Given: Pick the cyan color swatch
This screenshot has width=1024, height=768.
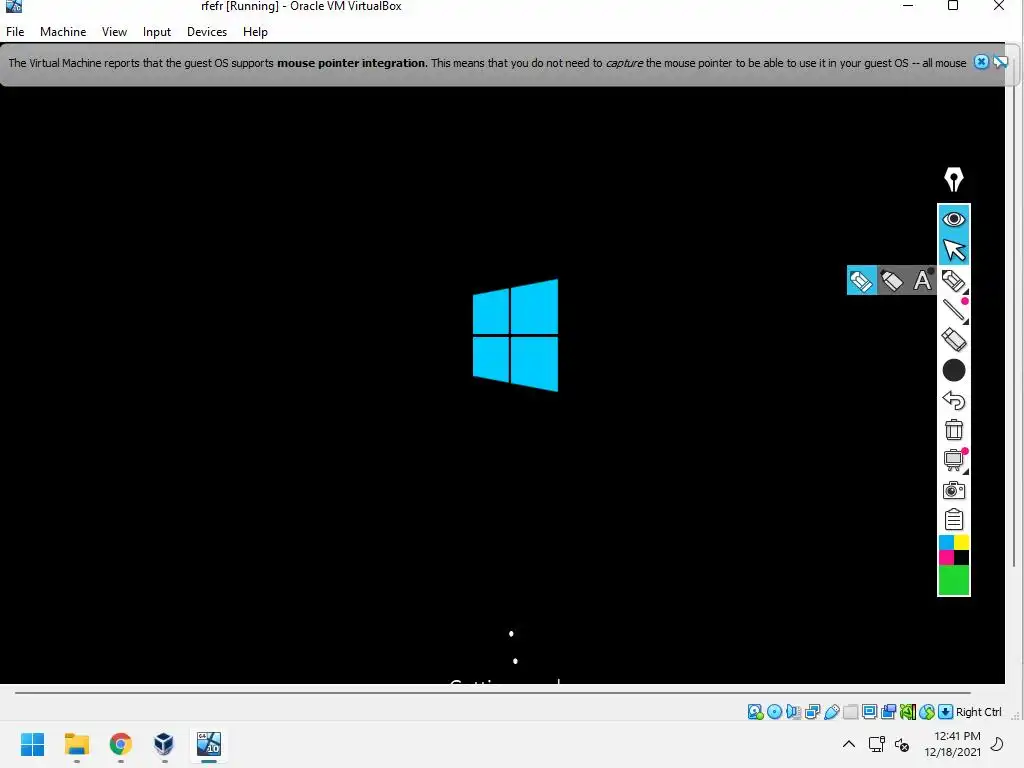Looking at the screenshot, I should tap(946, 543).
